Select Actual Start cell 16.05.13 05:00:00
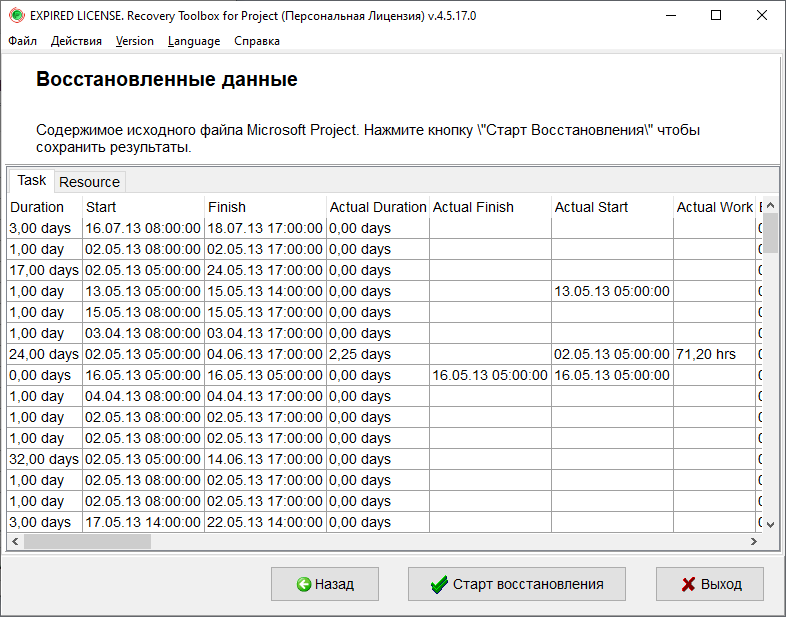 (x=612, y=375)
